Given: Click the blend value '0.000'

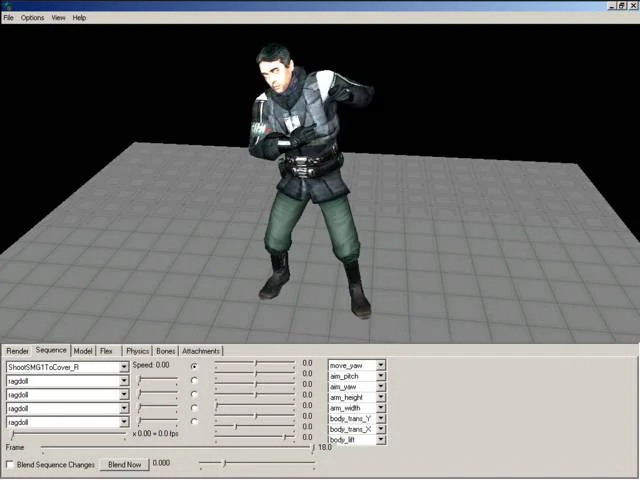Looking at the screenshot, I should (x=161, y=463).
